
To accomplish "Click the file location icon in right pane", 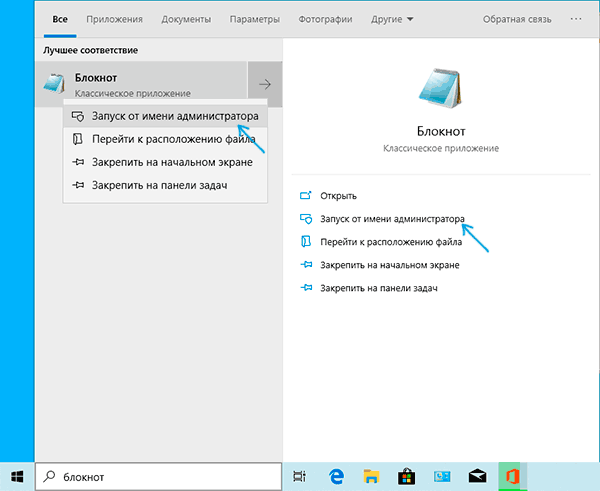I will pos(306,241).
